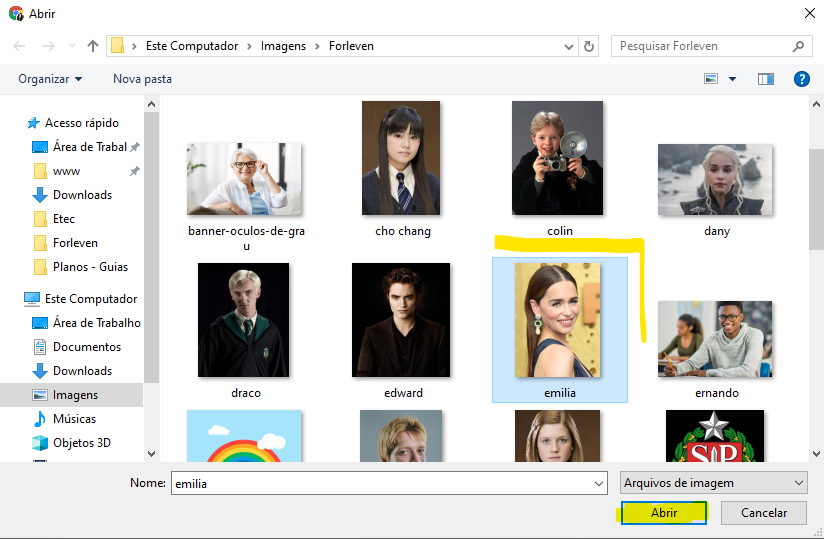Screen dimensions: 824x539
Task: Open Músicas in the sidebar
Action: [74, 419]
